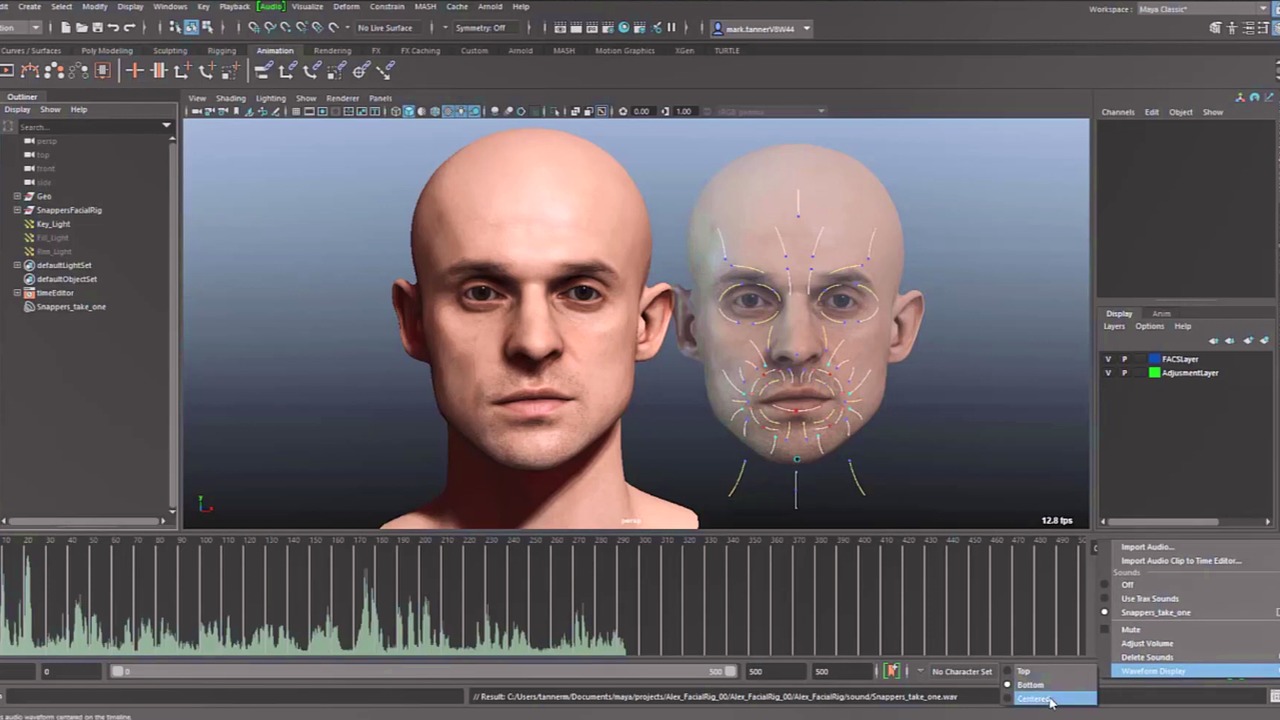The height and width of the screenshot is (720, 1280).
Task: Click Delete Sounds in audio menu
Action: coord(1147,657)
